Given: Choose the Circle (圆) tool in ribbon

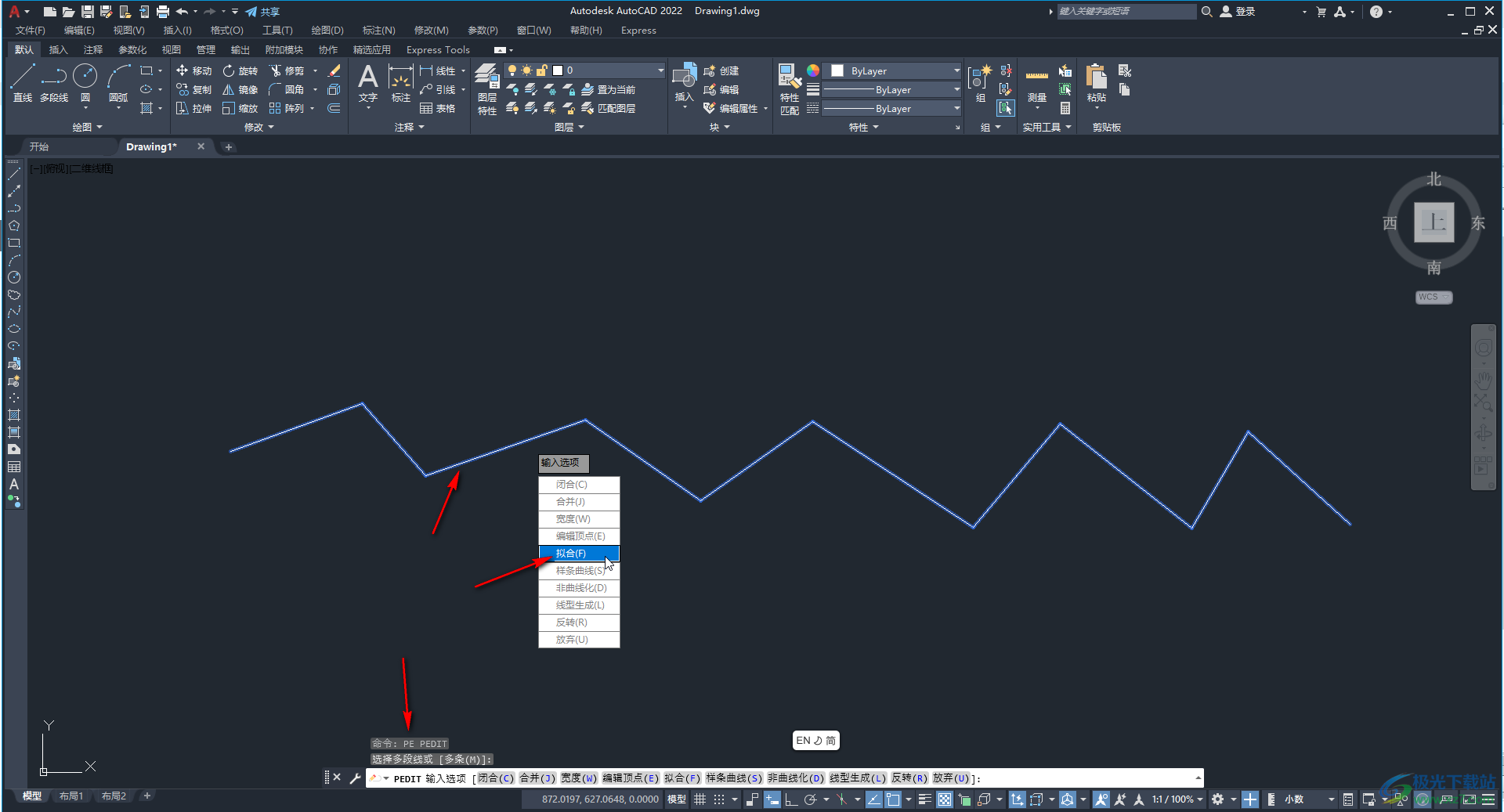Looking at the screenshot, I should coord(85,84).
